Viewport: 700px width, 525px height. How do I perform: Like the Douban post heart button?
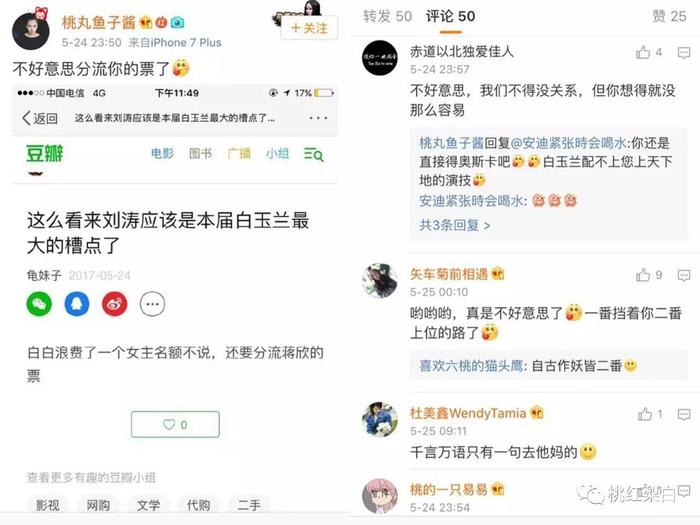click(x=175, y=425)
